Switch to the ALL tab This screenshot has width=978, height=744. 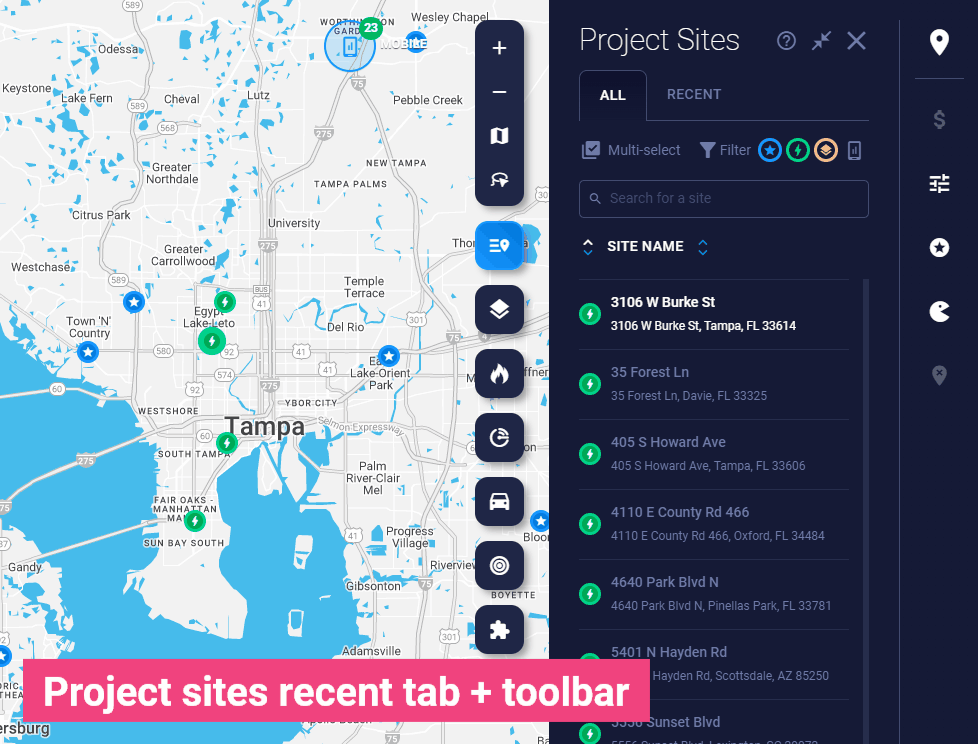click(612, 95)
